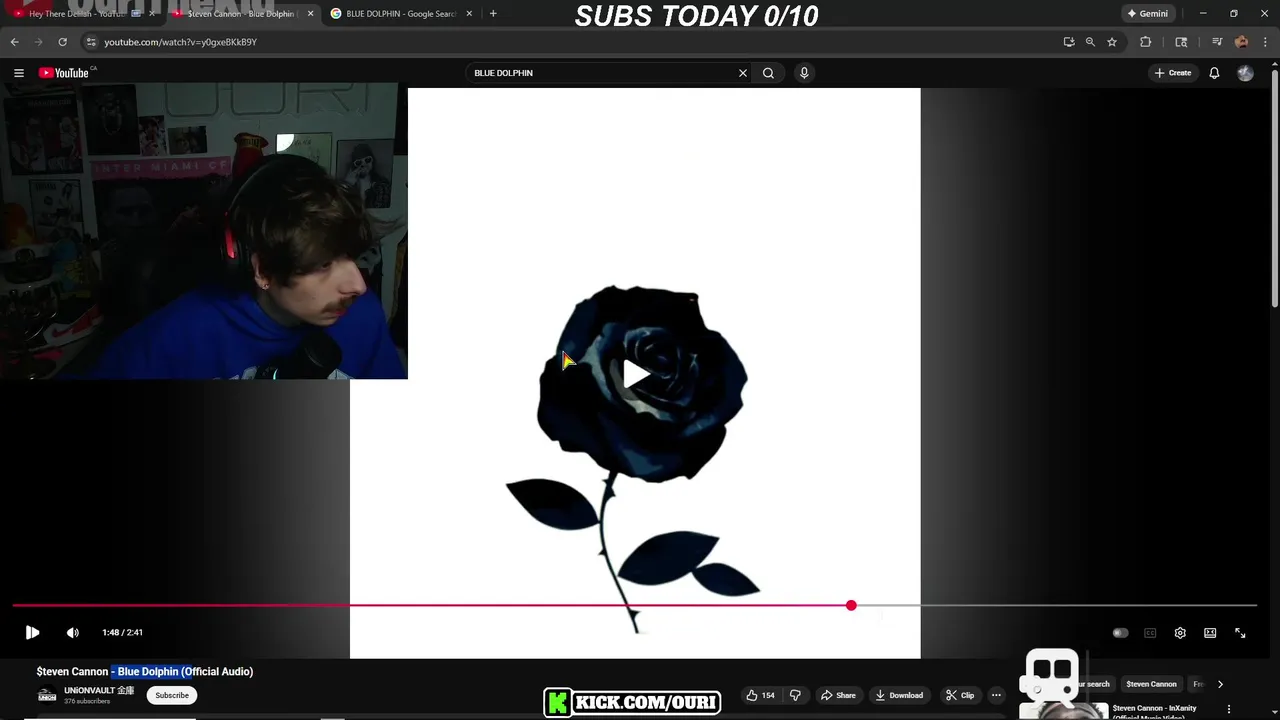Toggle the autoplay switch

coord(1120,633)
